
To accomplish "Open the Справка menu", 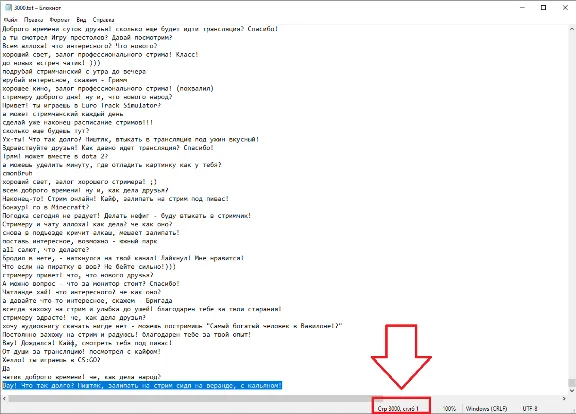I will [x=103, y=20].
